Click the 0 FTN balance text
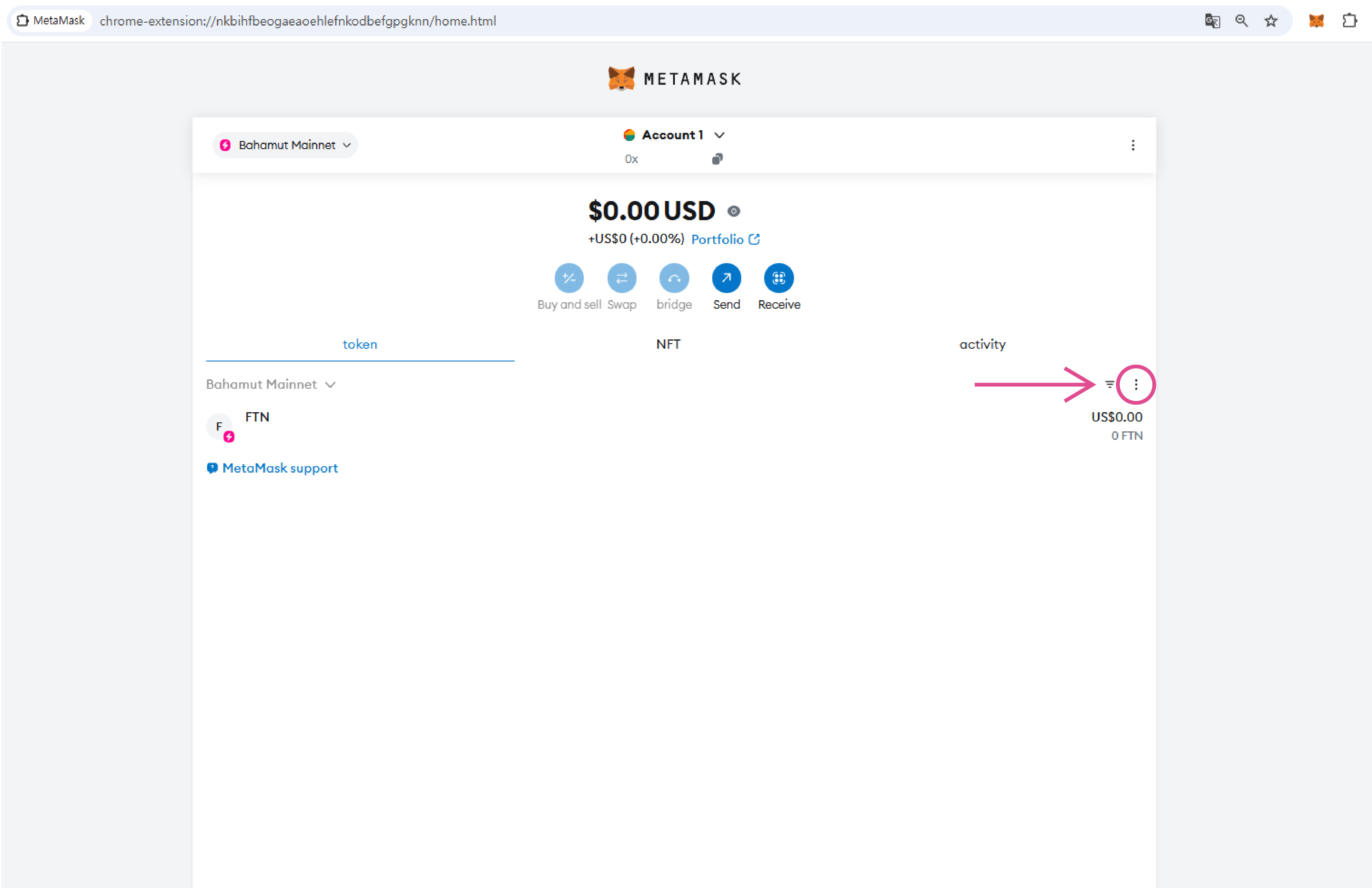This screenshot has width=1372, height=888. click(x=1126, y=436)
